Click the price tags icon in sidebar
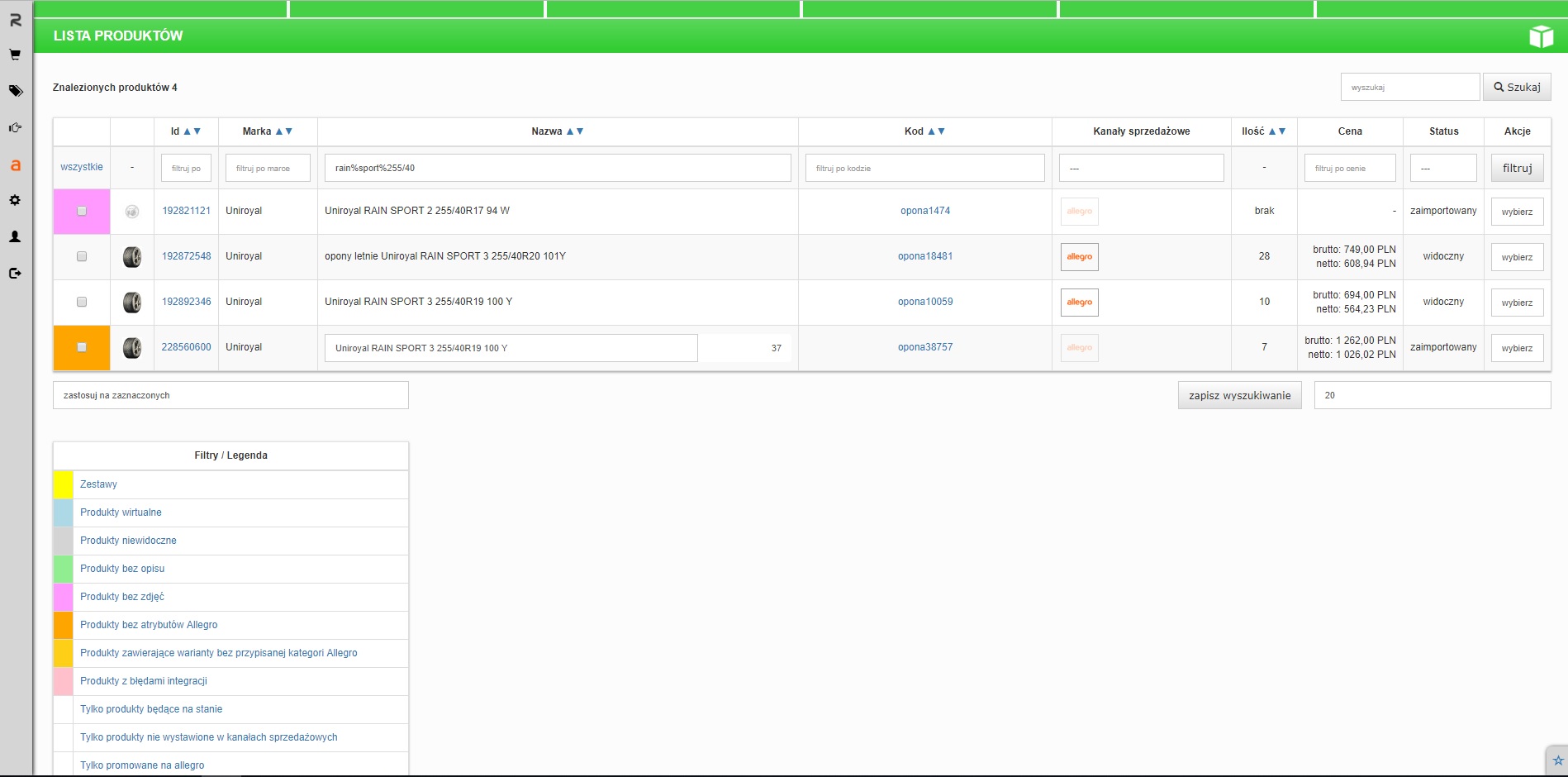 tap(15, 91)
